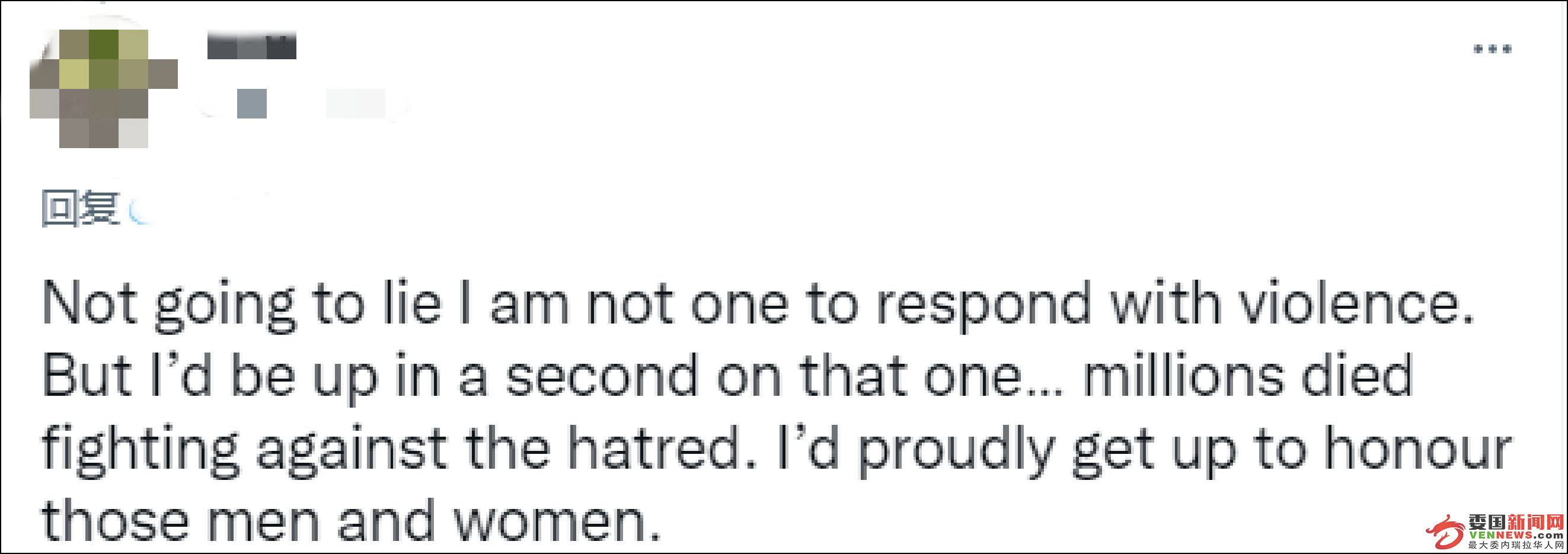Select the word 'proudly' in the tweet
This screenshot has width=1568, height=554.
coord(956,451)
